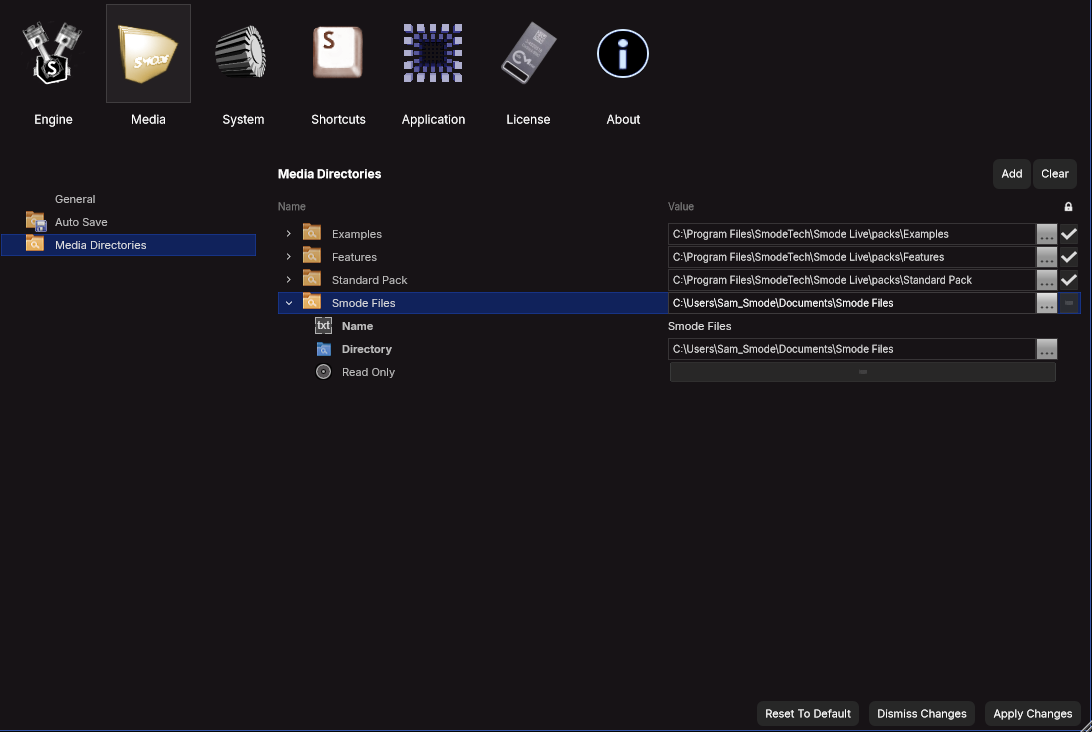
Task: Open the Engine preferences icon
Action: [53, 54]
